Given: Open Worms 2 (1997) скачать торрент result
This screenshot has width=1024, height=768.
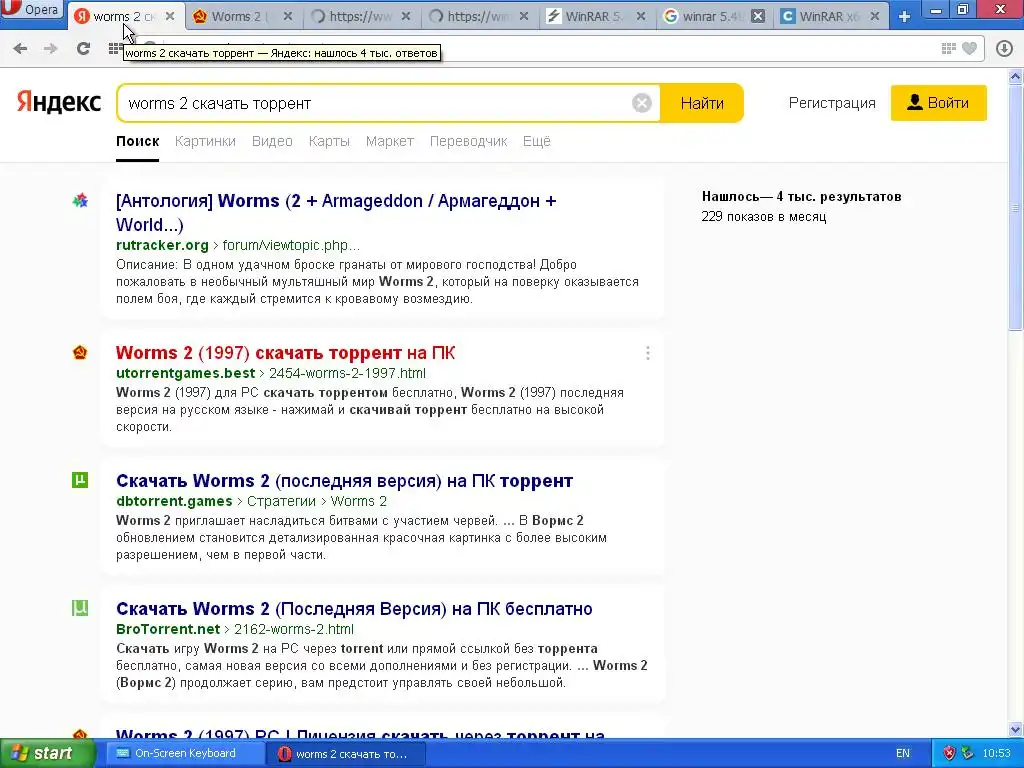Looking at the screenshot, I should 285,353.
